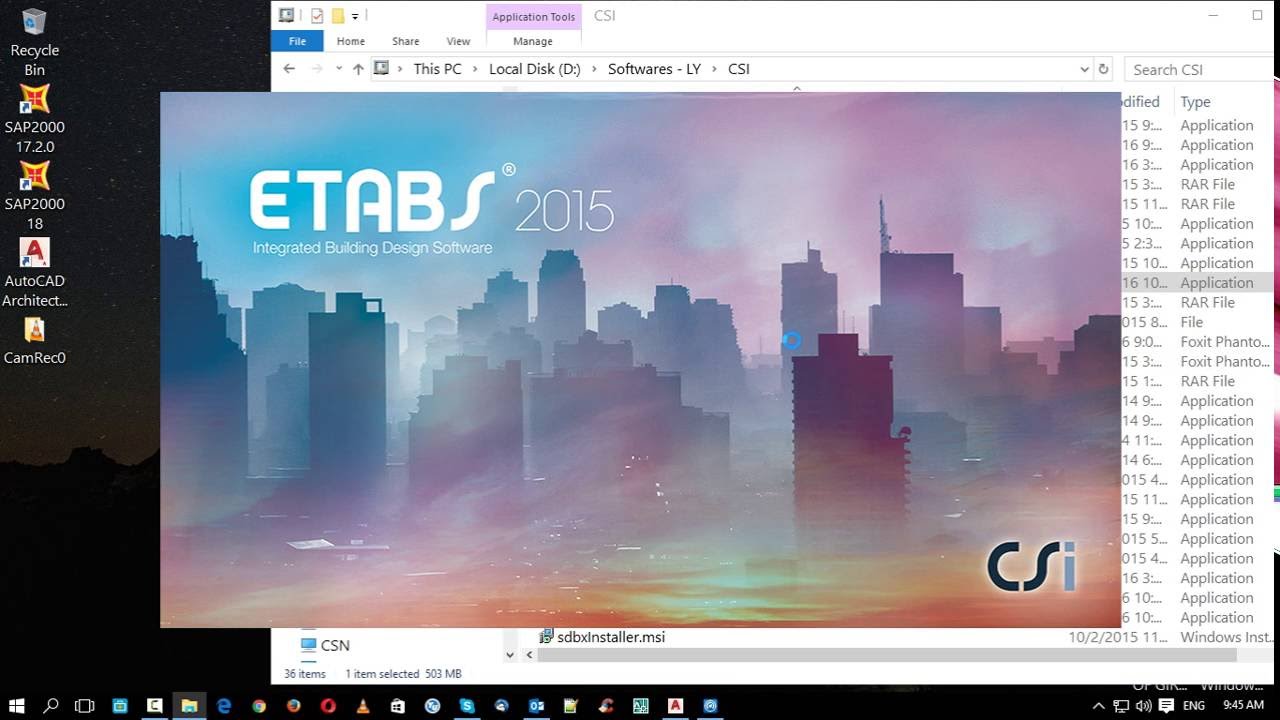Viewport: 1280px width, 720px height.
Task: Launch Firefox from the taskbar
Action: (x=293, y=705)
